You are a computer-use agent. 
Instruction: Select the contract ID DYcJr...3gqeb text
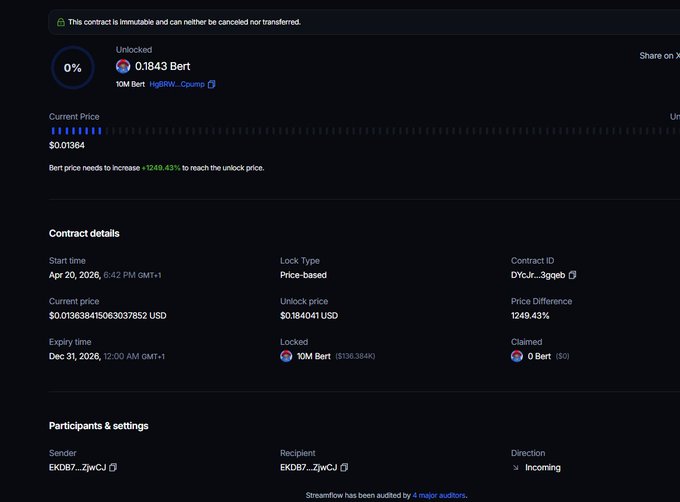coord(538,275)
